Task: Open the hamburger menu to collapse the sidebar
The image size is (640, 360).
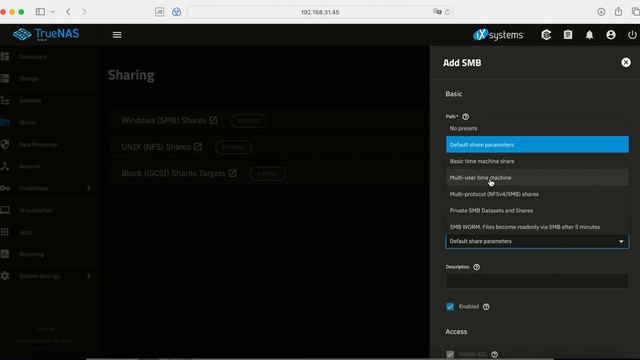Action: coord(117,35)
